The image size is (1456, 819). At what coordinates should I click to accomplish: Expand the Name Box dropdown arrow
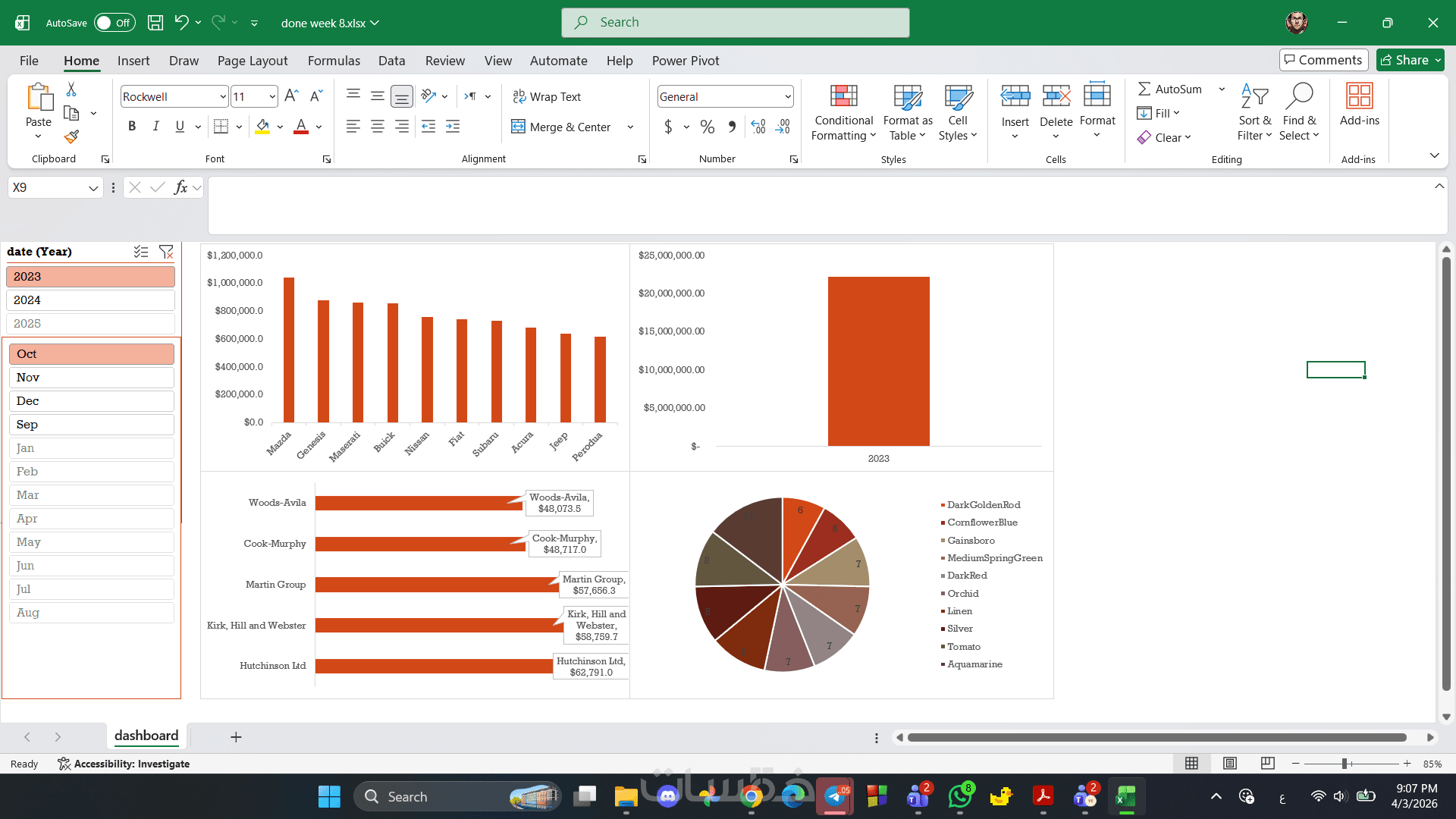click(x=93, y=188)
